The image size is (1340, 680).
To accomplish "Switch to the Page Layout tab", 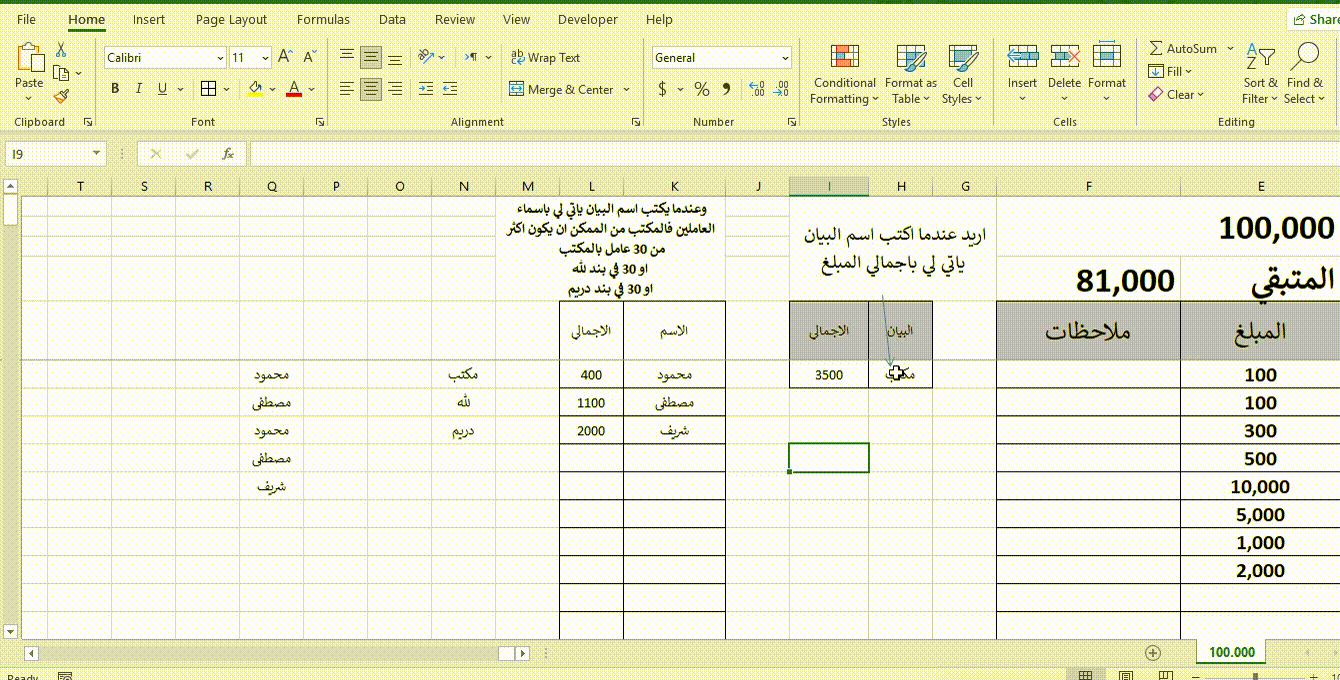I will coord(231,19).
